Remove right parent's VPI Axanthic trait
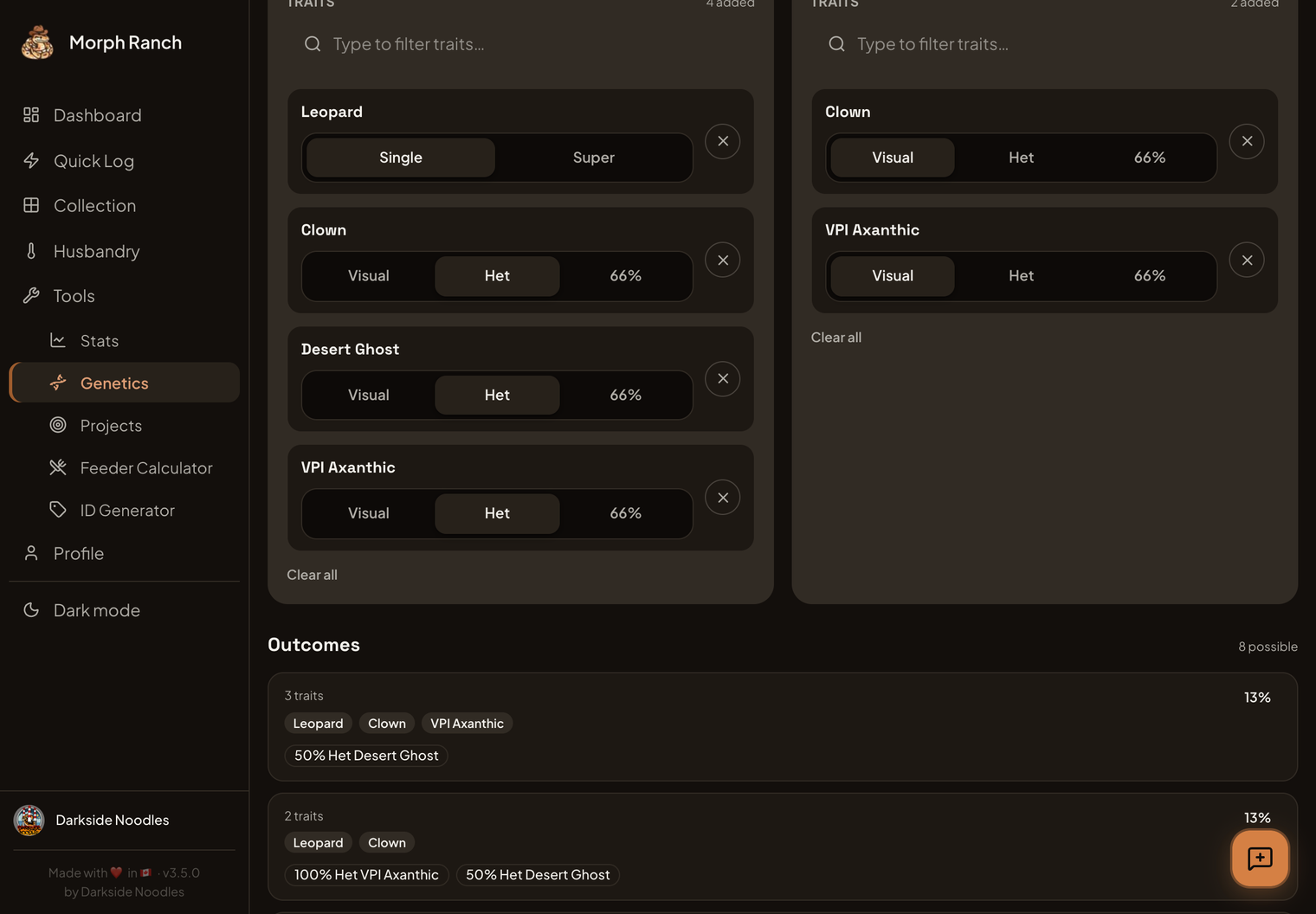The image size is (1316, 914). [x=1247, y=260]
